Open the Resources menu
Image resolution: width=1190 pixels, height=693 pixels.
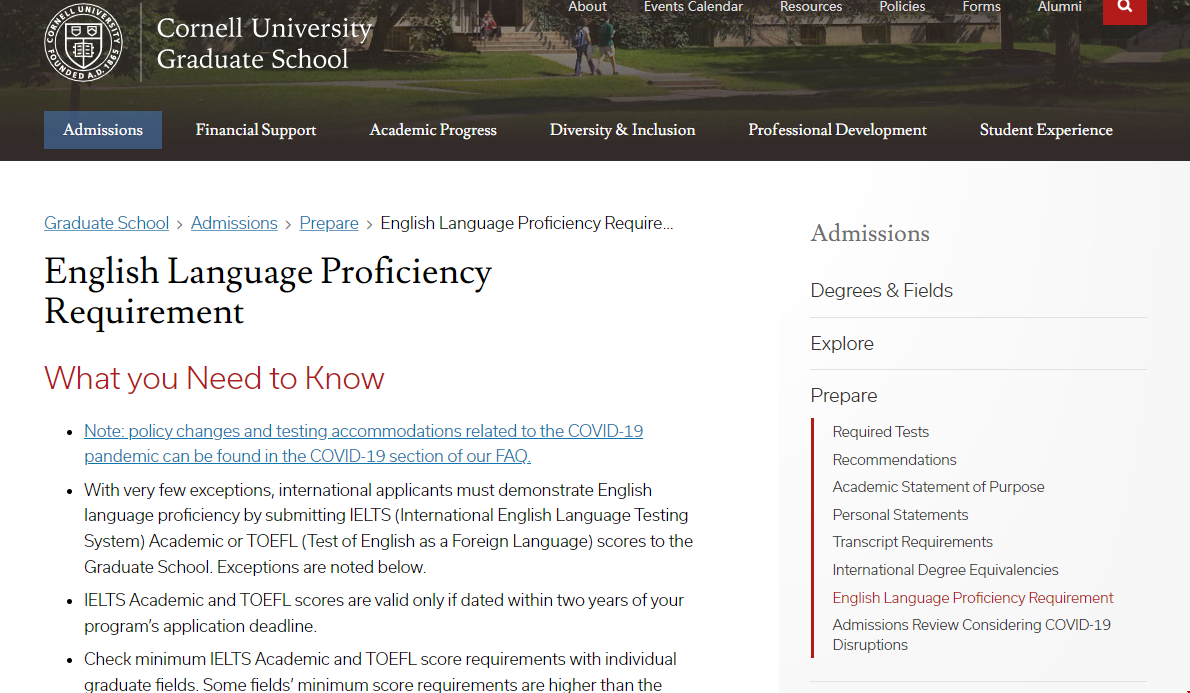click(811, 7)
